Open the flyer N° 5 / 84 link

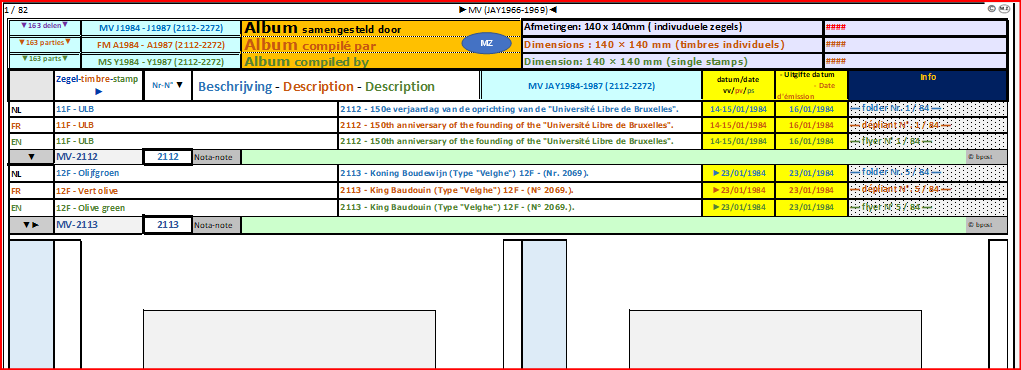tap(890, 207)
